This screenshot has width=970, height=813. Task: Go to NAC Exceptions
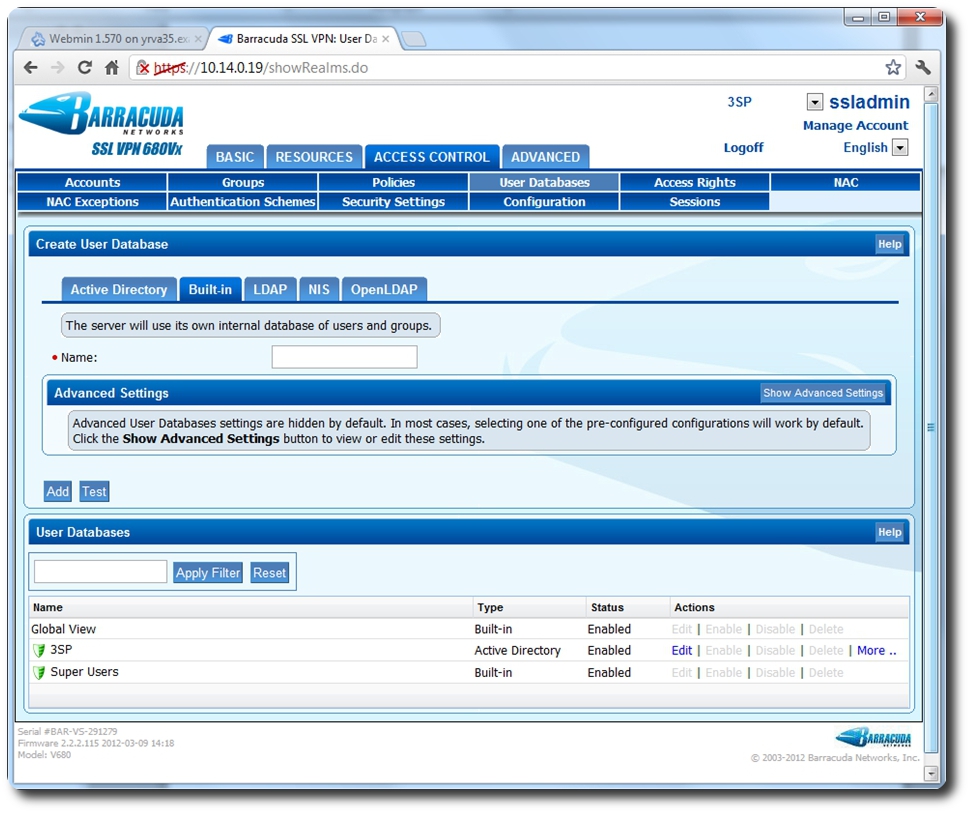92,202
